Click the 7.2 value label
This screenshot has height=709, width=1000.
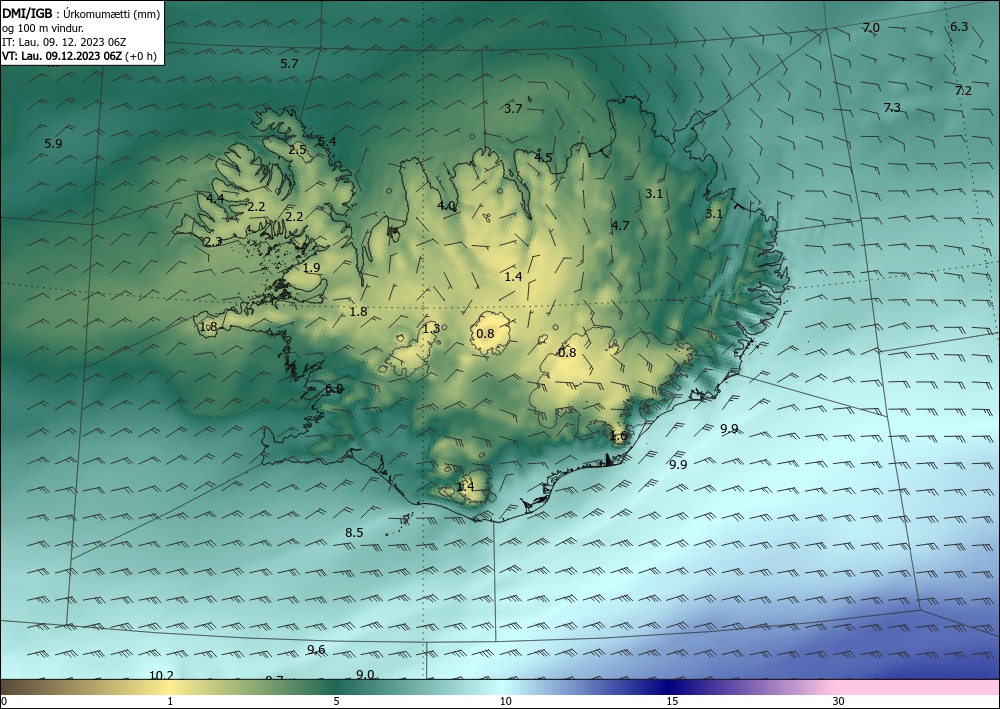[x=963, y=91]
